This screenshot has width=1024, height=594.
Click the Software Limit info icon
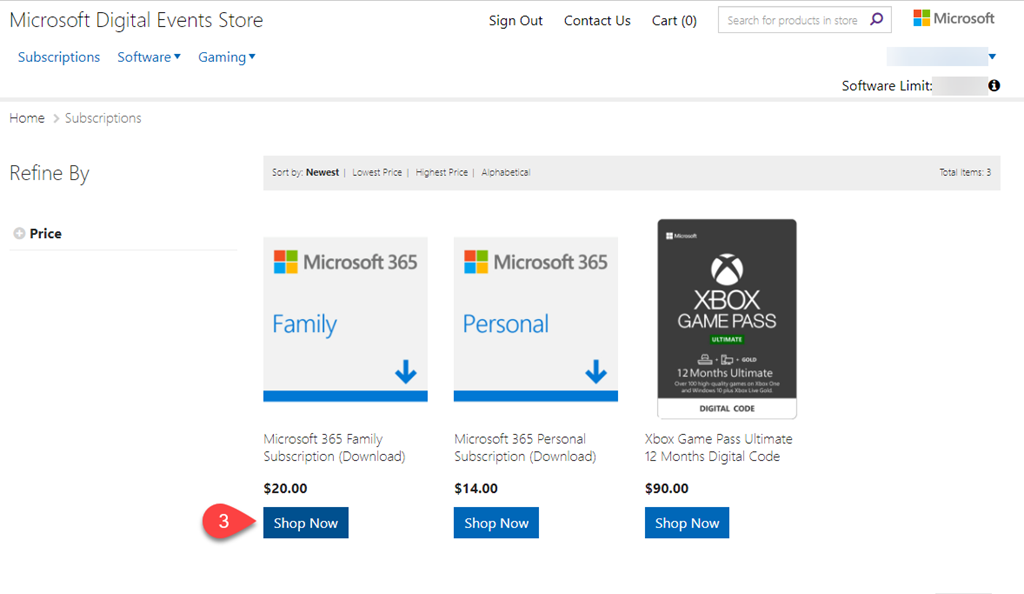click(x=994, y=86)
